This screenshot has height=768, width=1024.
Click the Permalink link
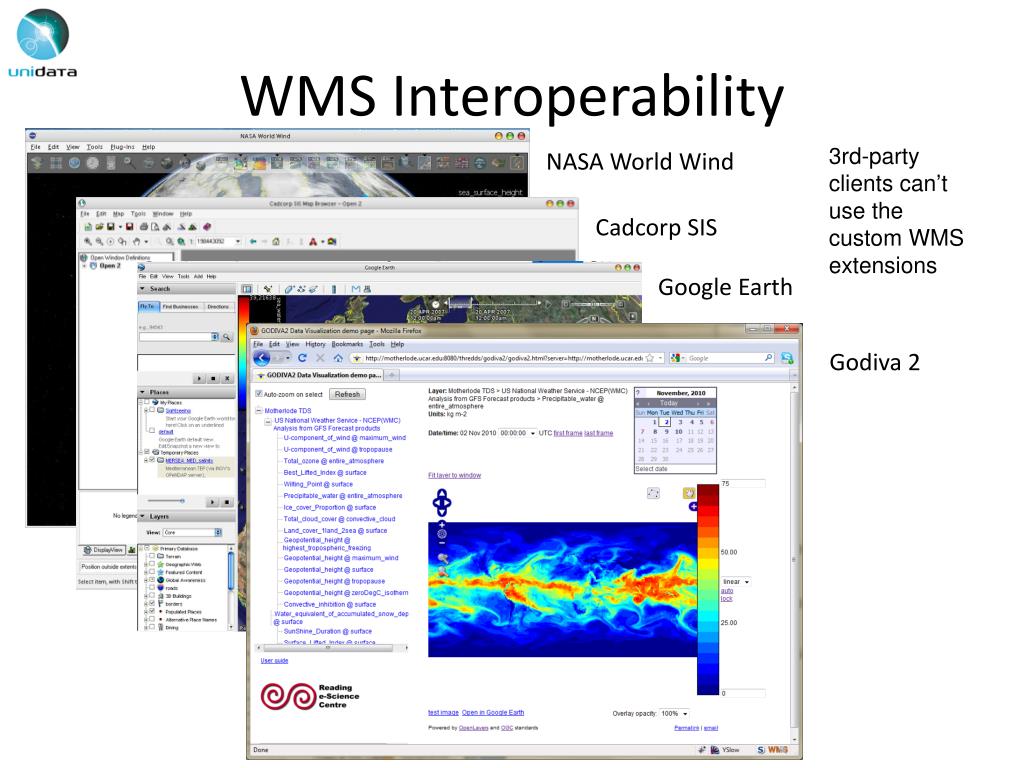point(686,728)
